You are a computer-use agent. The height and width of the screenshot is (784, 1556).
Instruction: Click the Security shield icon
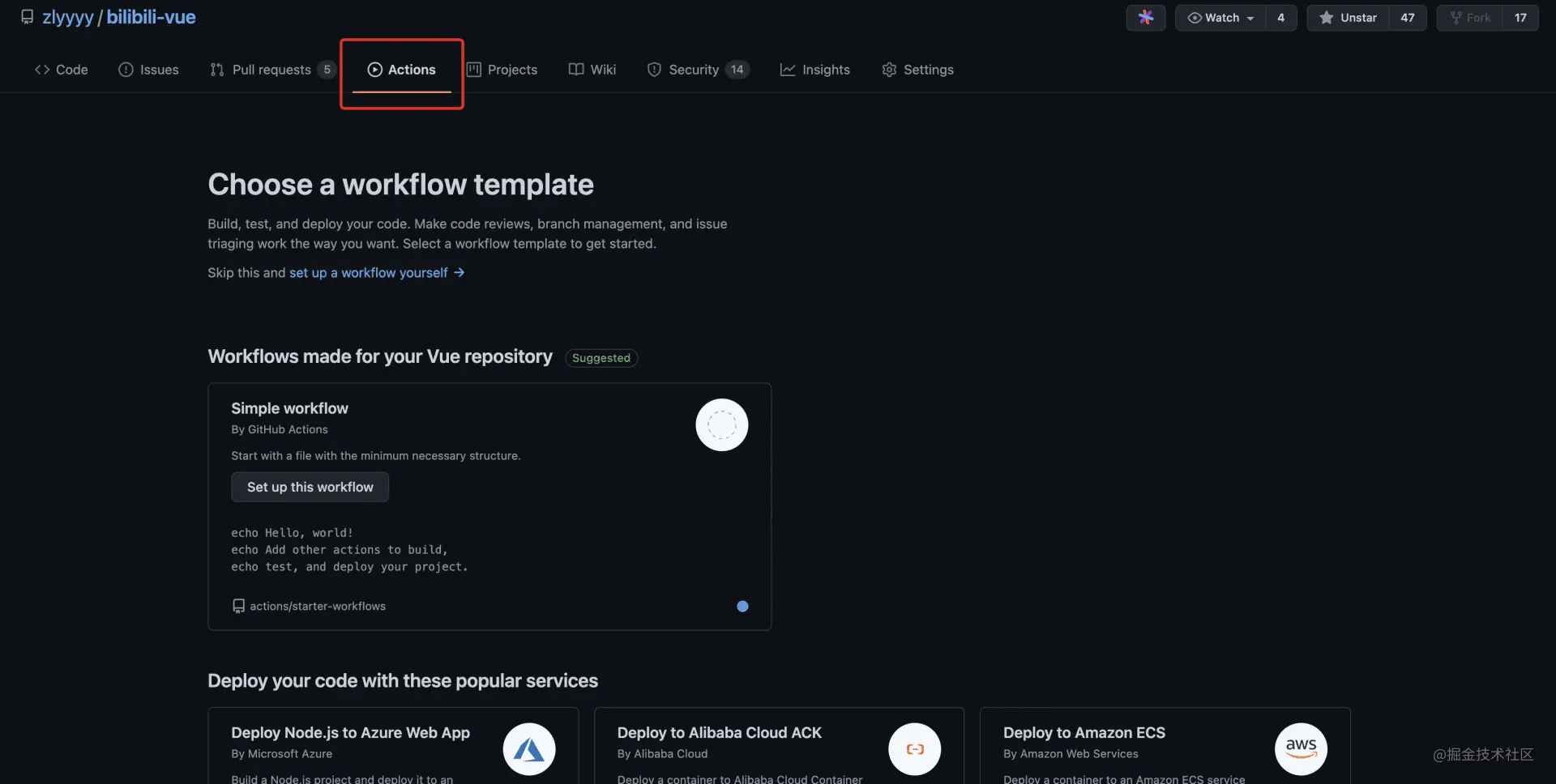coord(654,70)
